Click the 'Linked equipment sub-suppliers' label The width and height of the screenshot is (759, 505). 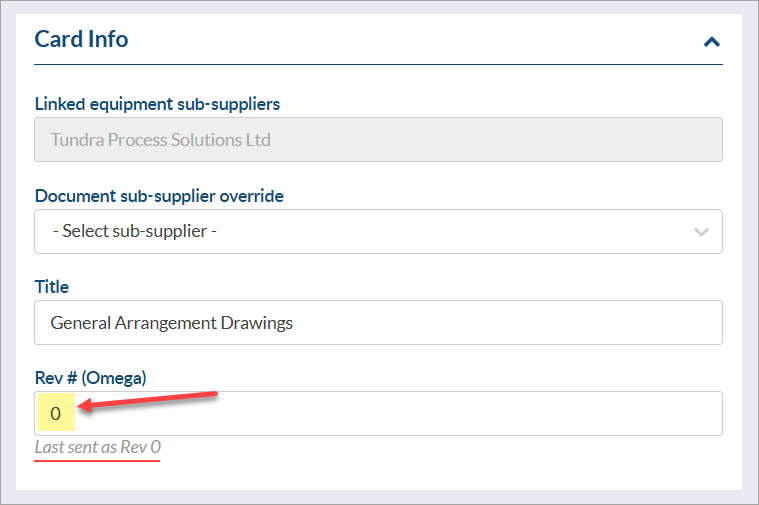coord(157,104)
